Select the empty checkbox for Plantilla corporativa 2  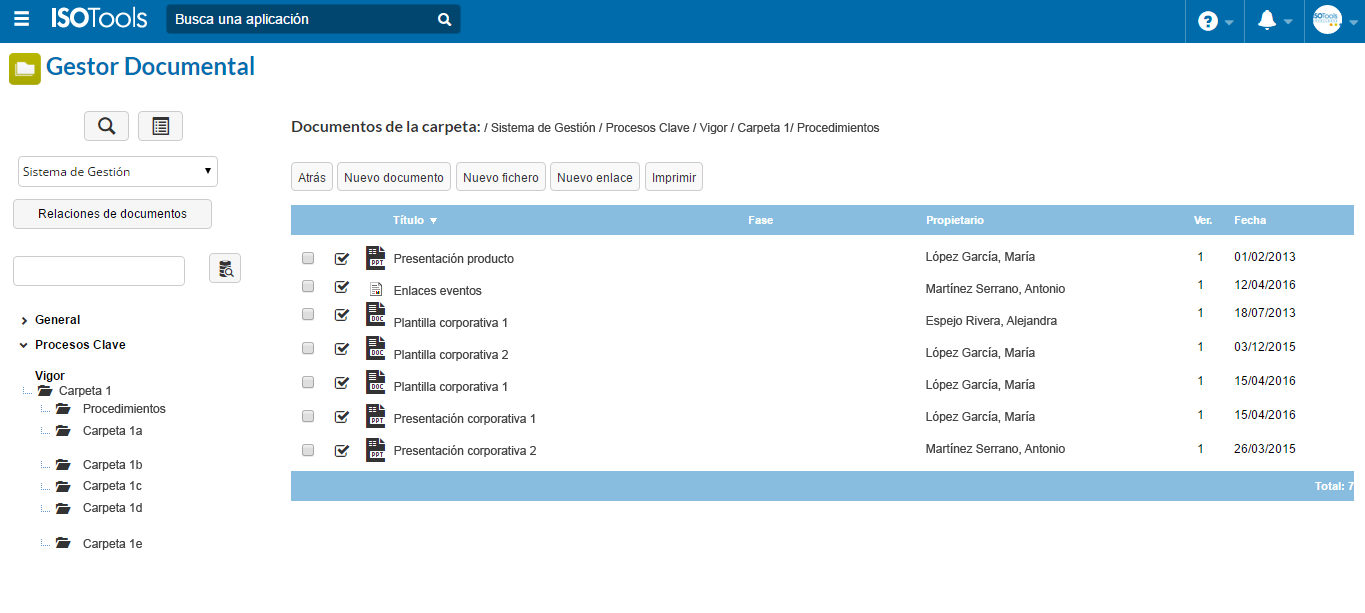click(308, 348)
